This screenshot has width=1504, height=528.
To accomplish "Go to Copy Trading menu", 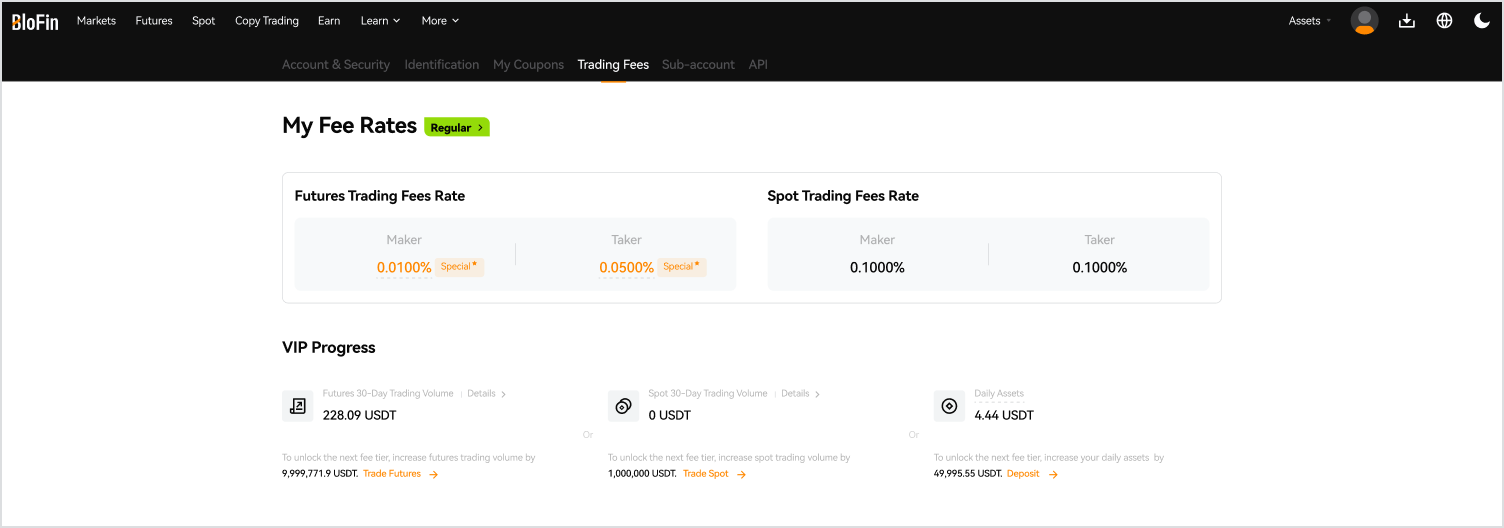I will point(267,21).
